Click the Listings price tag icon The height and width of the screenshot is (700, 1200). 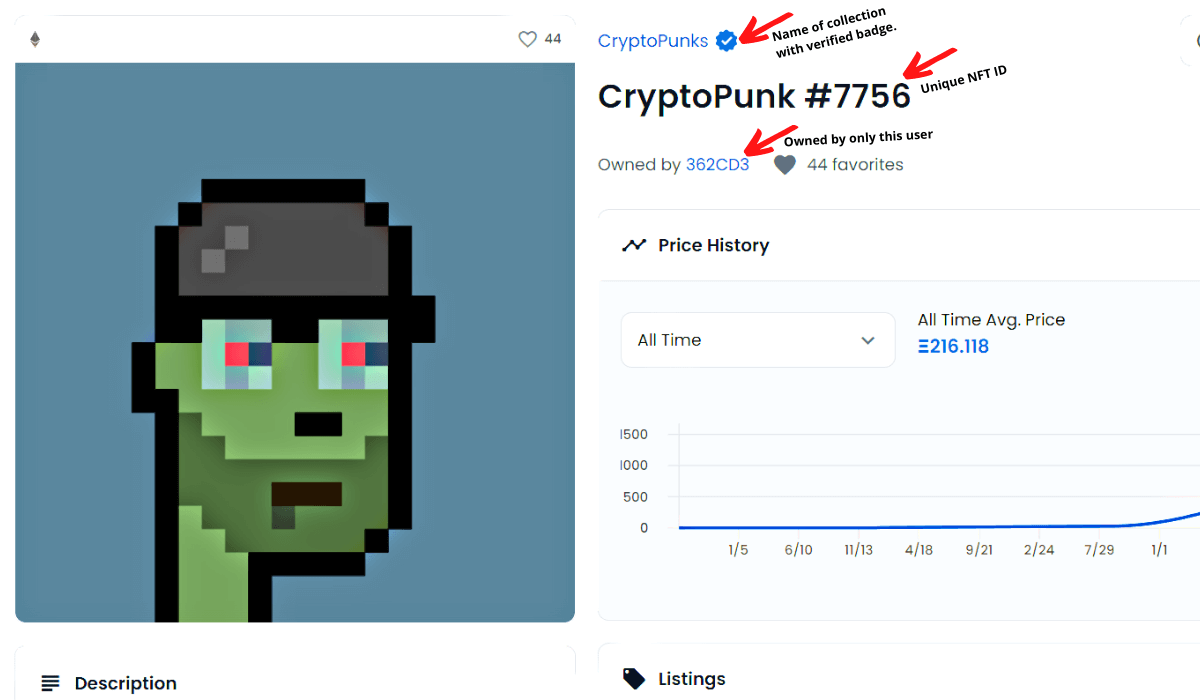(x=634, y=679)
